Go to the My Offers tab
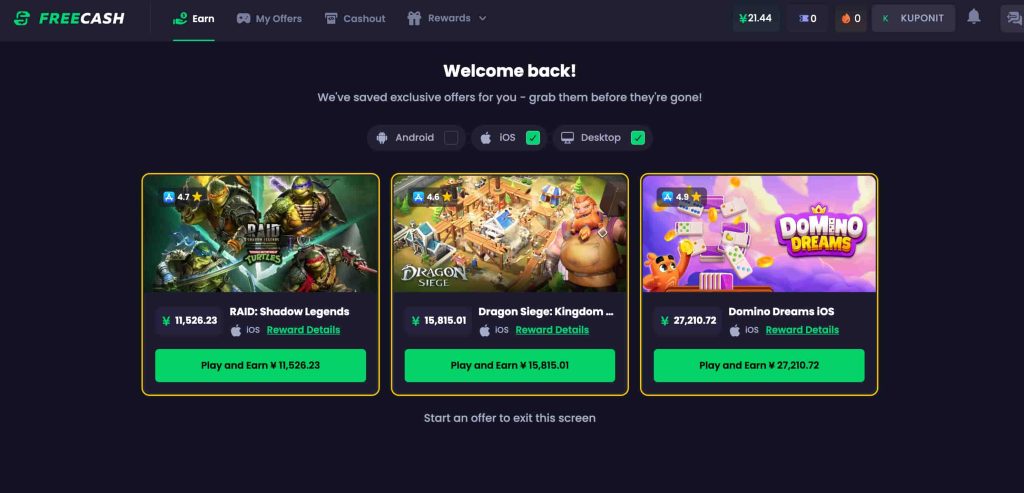The image size is (1024, 493). point(269,18)
